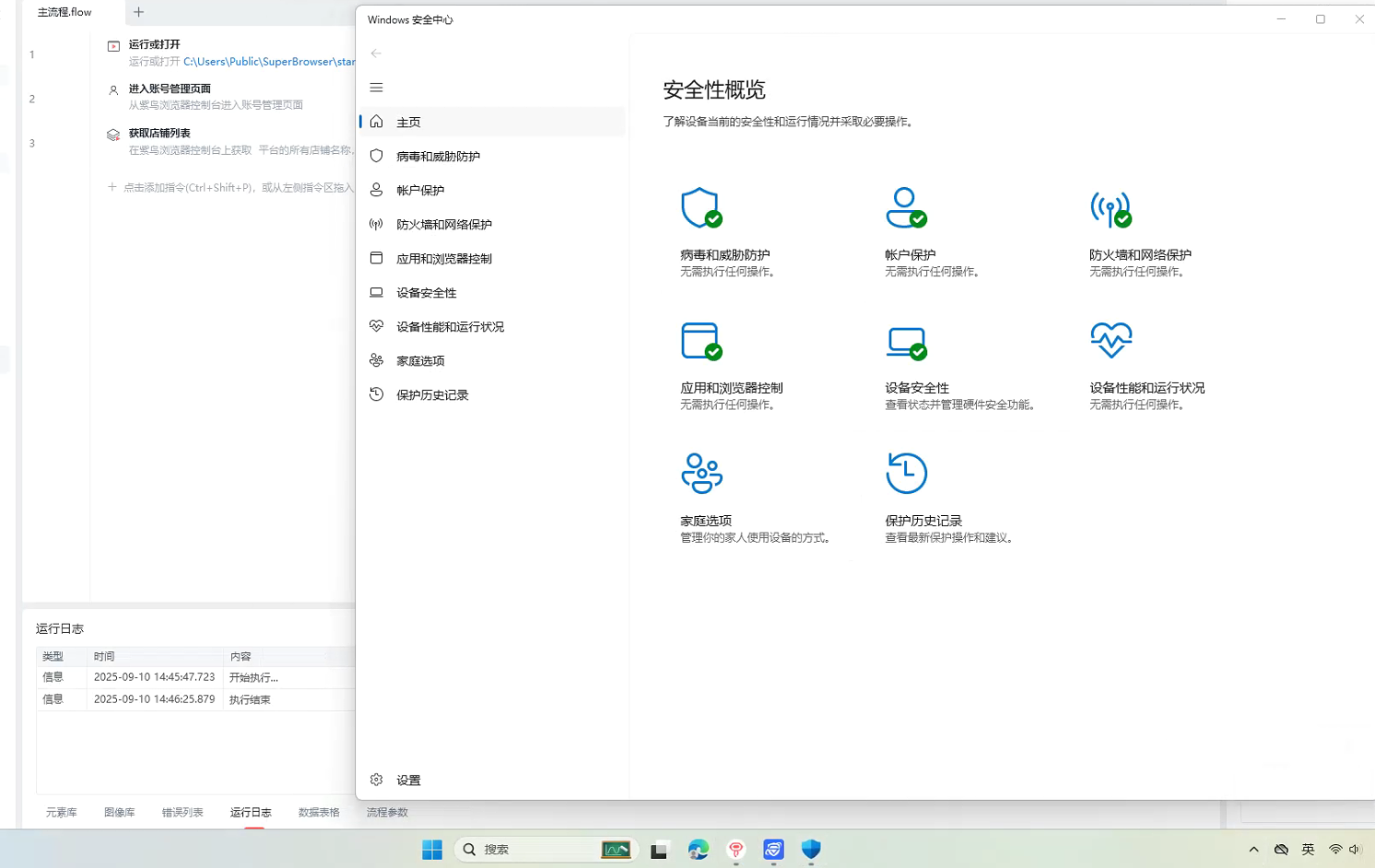Switch to the 错误列表 tab

tap(182, 812)
